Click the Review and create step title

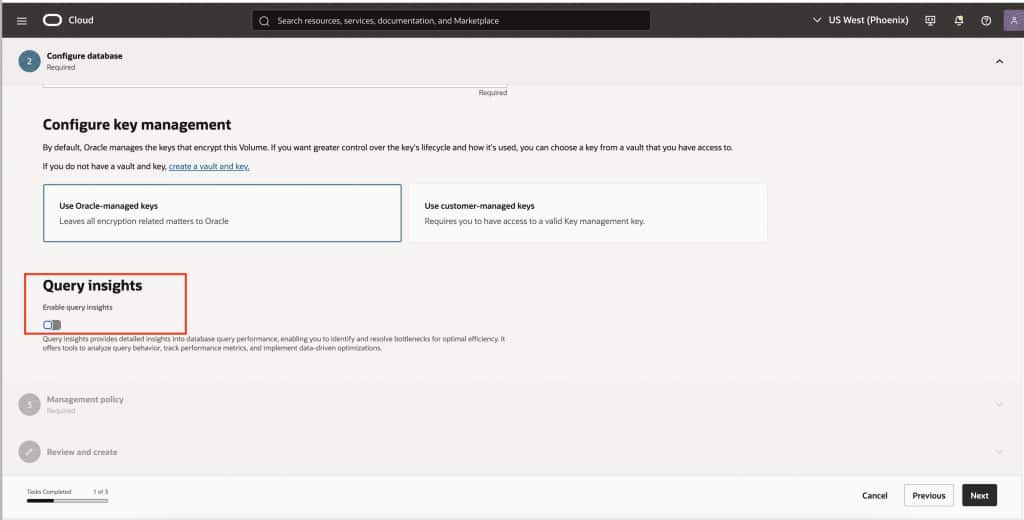pos(82,452)
